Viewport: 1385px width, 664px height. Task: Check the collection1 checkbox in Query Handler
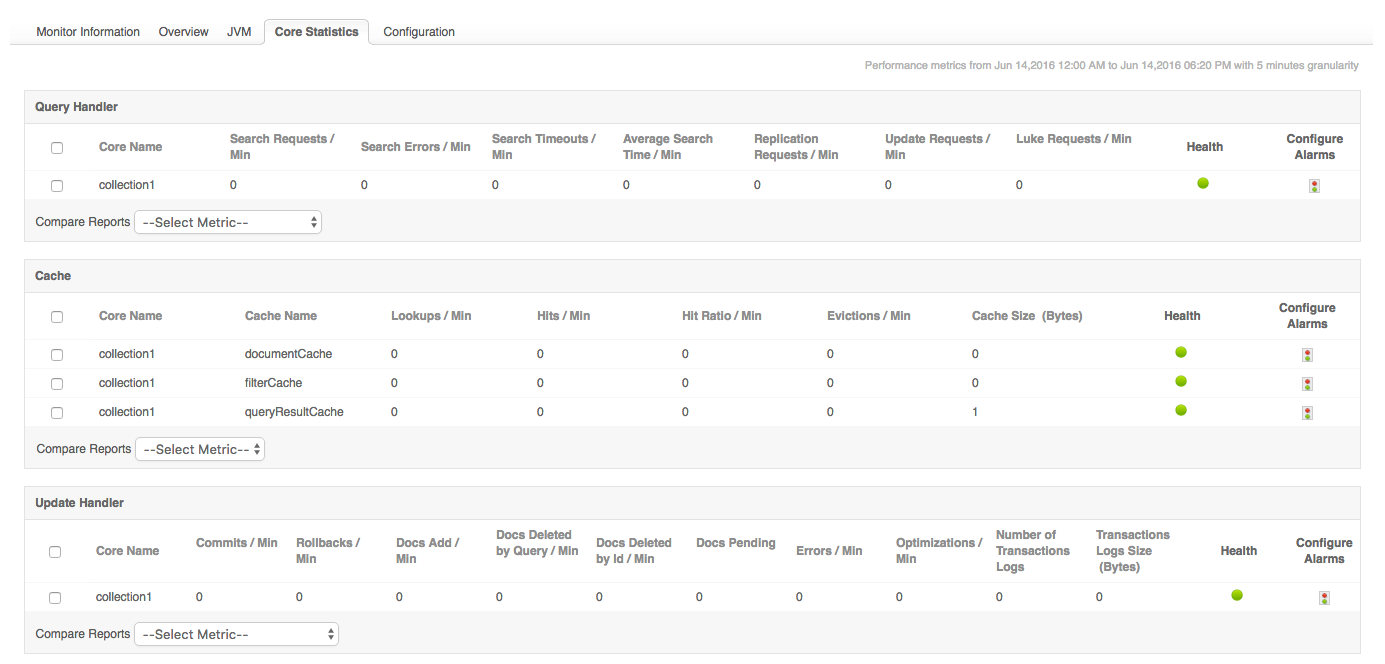[57, 186]
